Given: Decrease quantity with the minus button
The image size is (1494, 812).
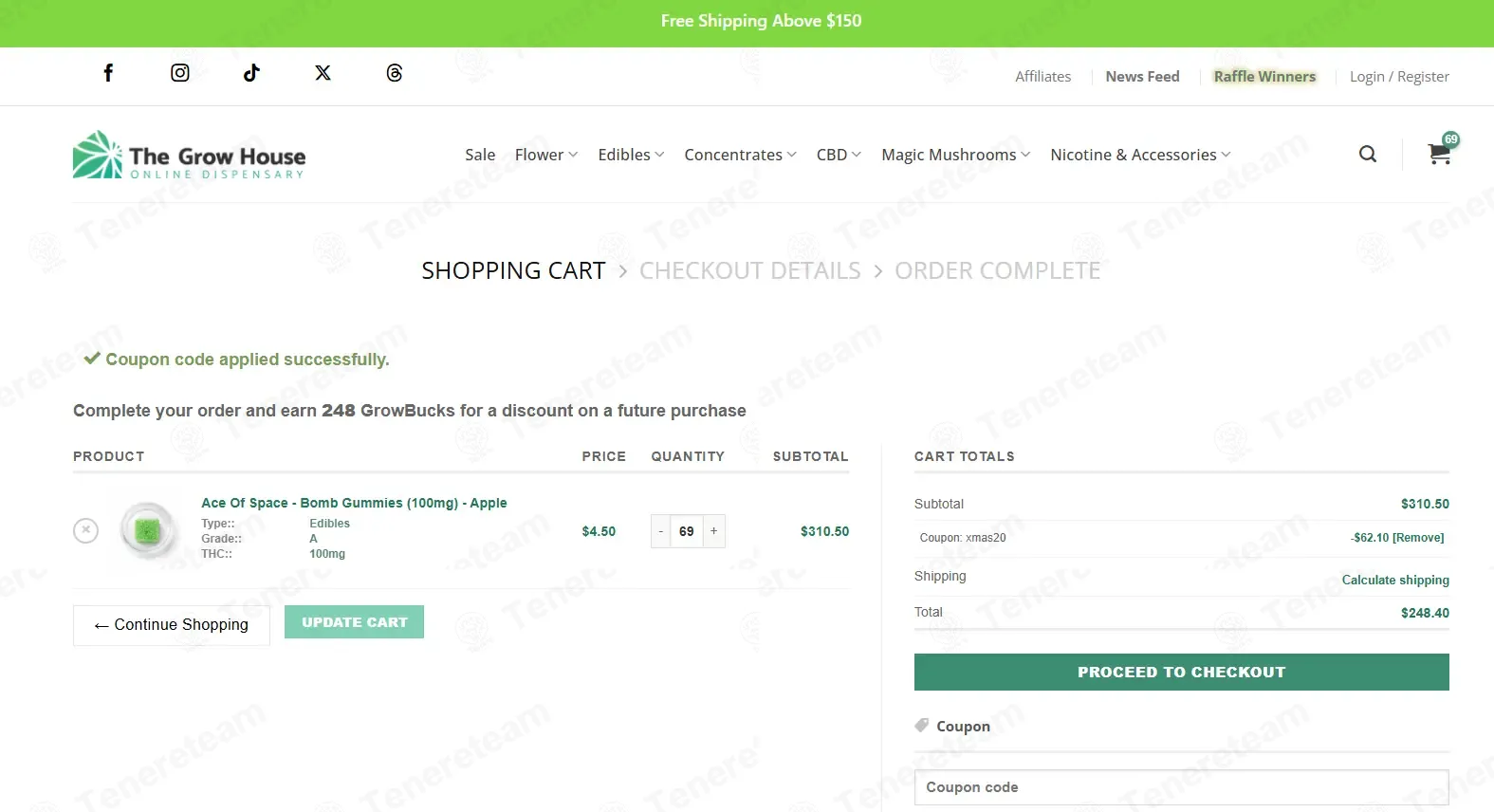Looking at the screenshot, I should click(x=661, y=531).
